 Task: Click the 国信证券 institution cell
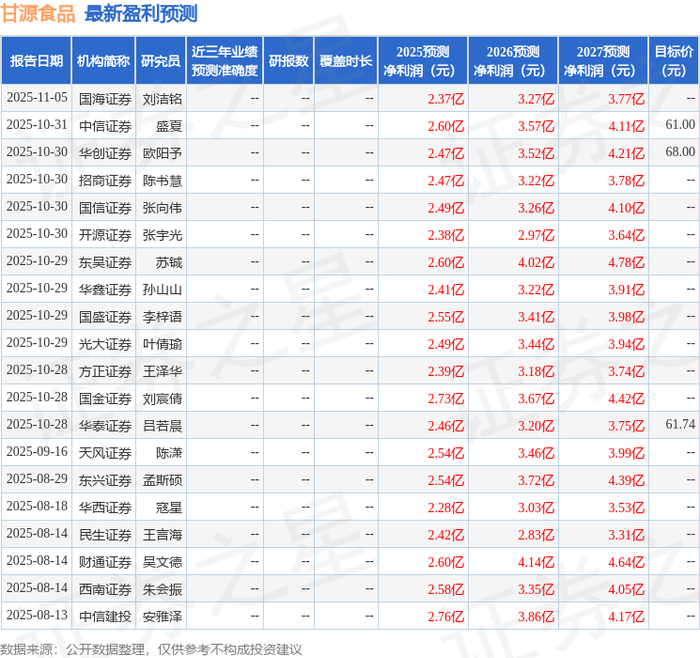(105, 208)
